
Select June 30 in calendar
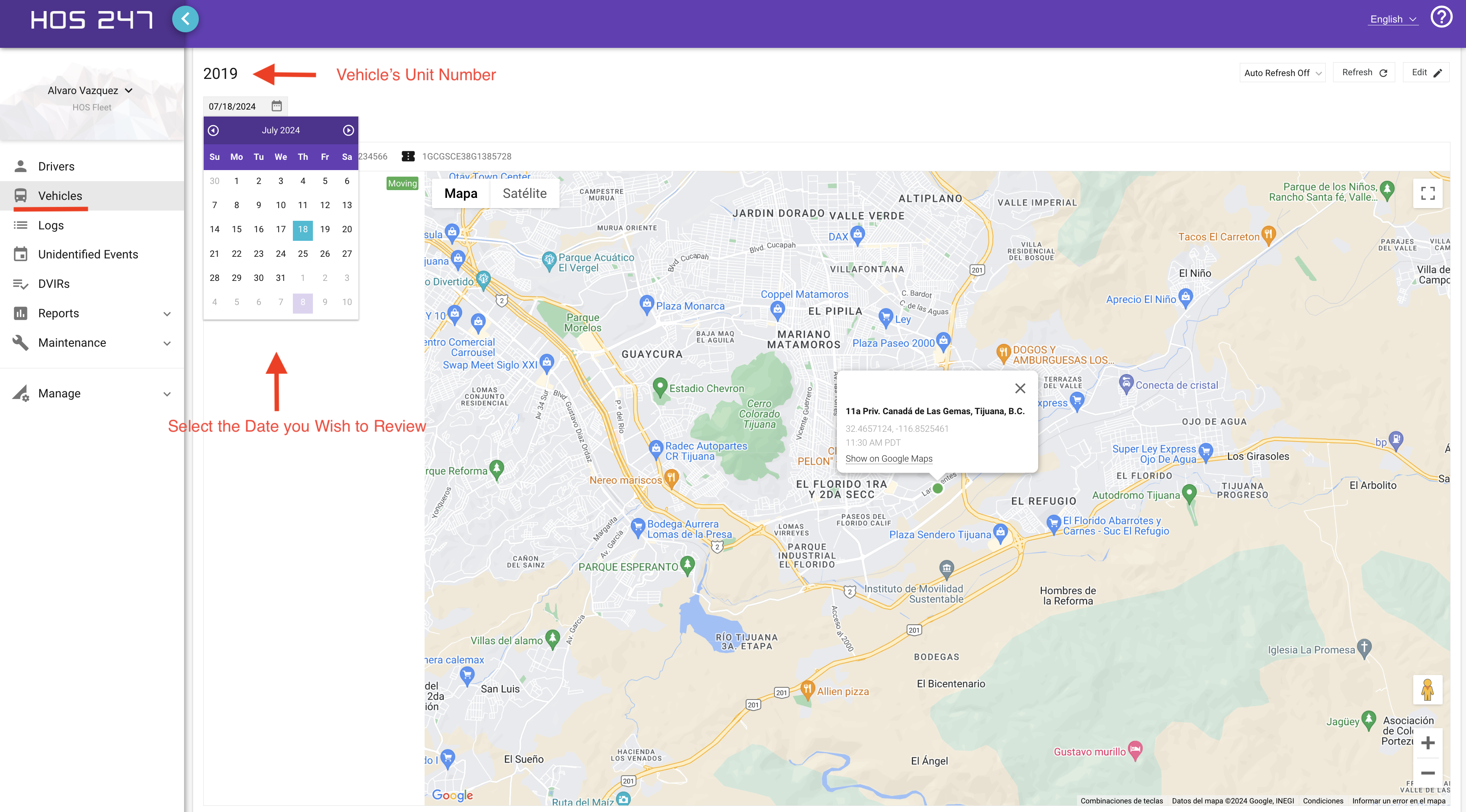point(215,181)
